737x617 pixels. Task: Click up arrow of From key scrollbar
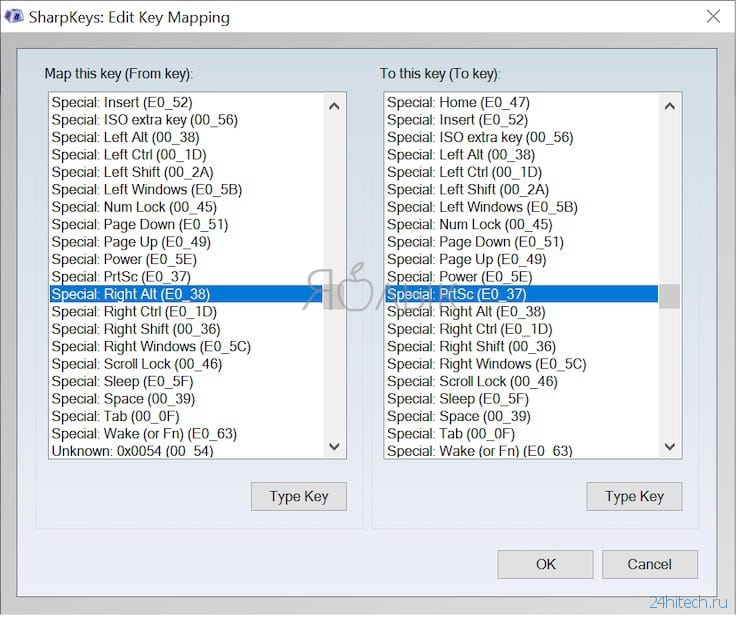334,106
